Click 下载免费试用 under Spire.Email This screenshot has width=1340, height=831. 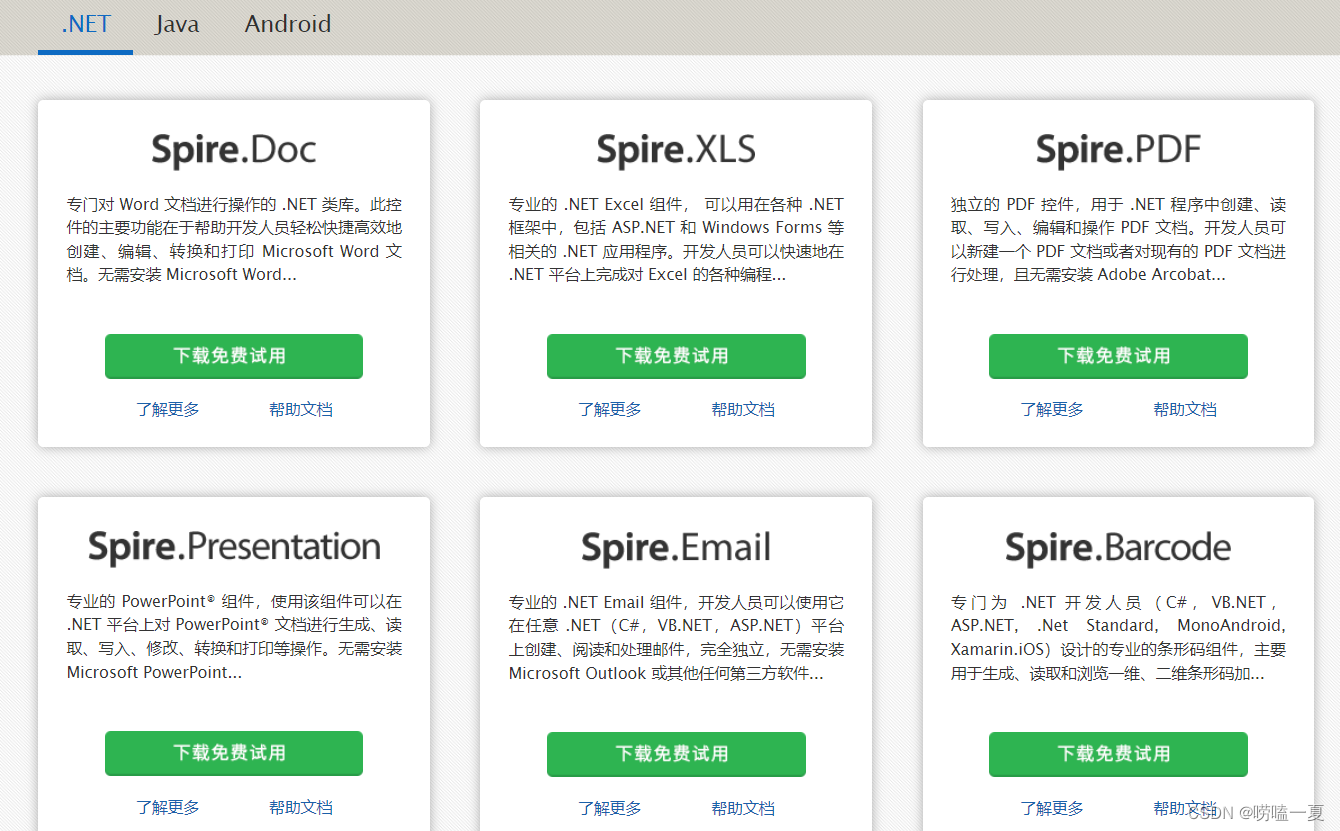(676, 754)
